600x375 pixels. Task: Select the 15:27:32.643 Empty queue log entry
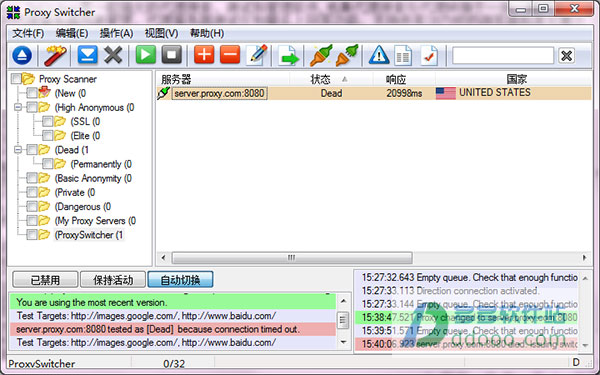click(x=466, y=277)
